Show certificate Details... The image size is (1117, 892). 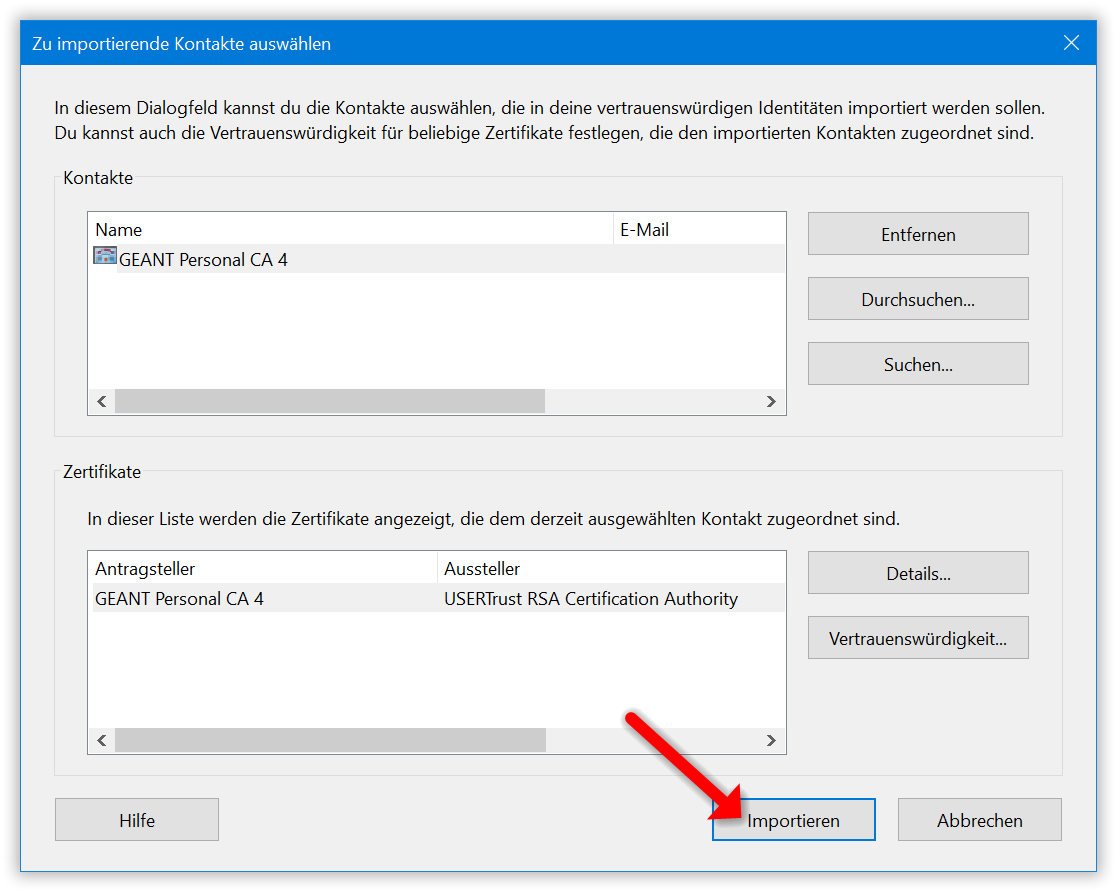(918, 573)
